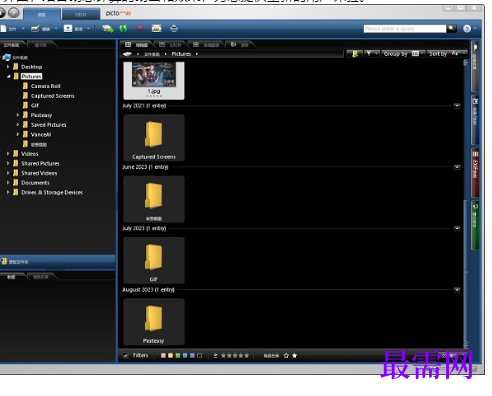492x396 pixels.
Task: Open the green side panel tab
Action: [x=475, y=225]
